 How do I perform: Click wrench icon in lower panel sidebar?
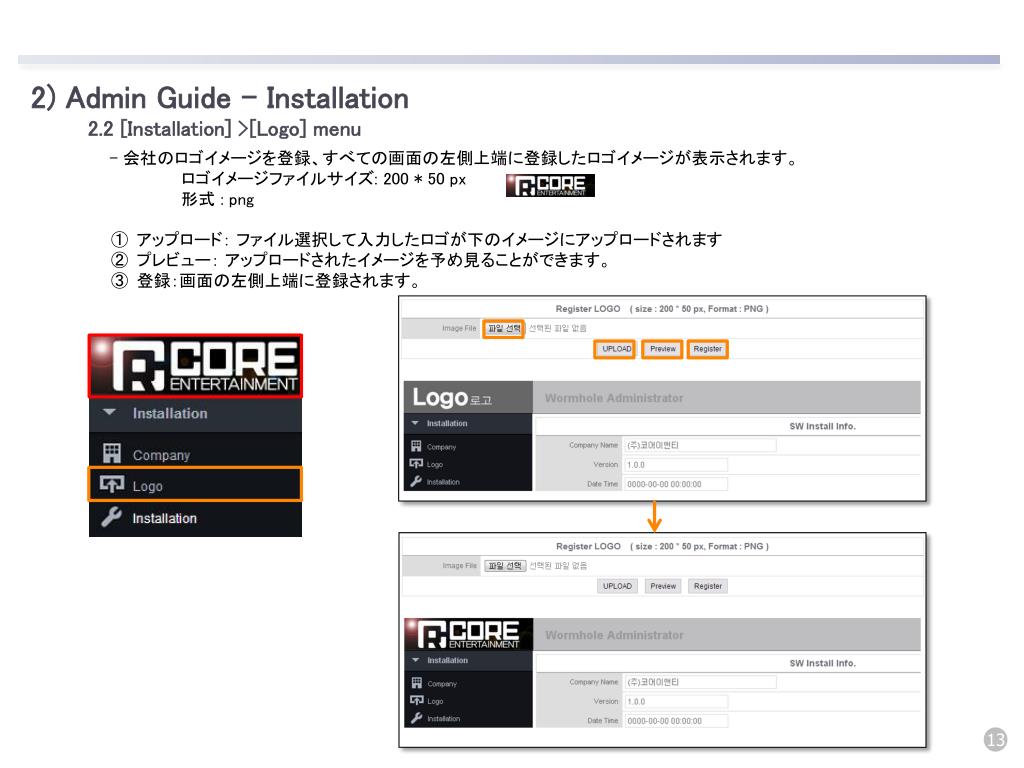[x=417, y=718]
